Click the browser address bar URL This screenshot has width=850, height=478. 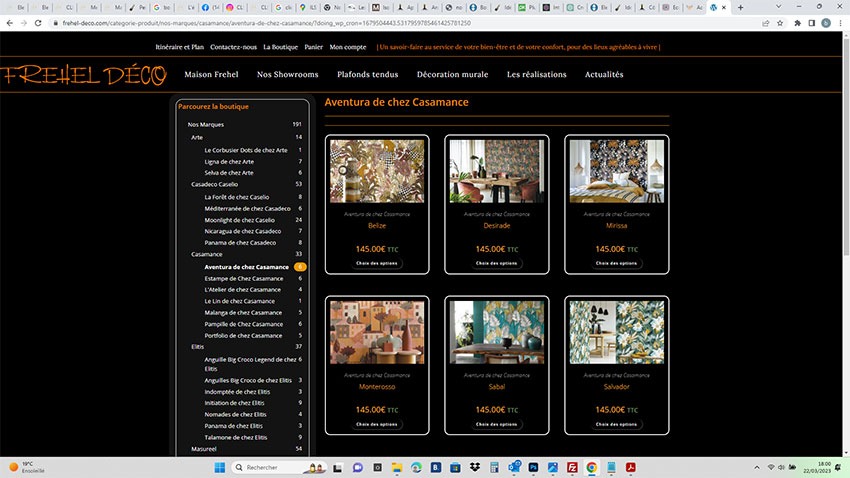(267, 23)
